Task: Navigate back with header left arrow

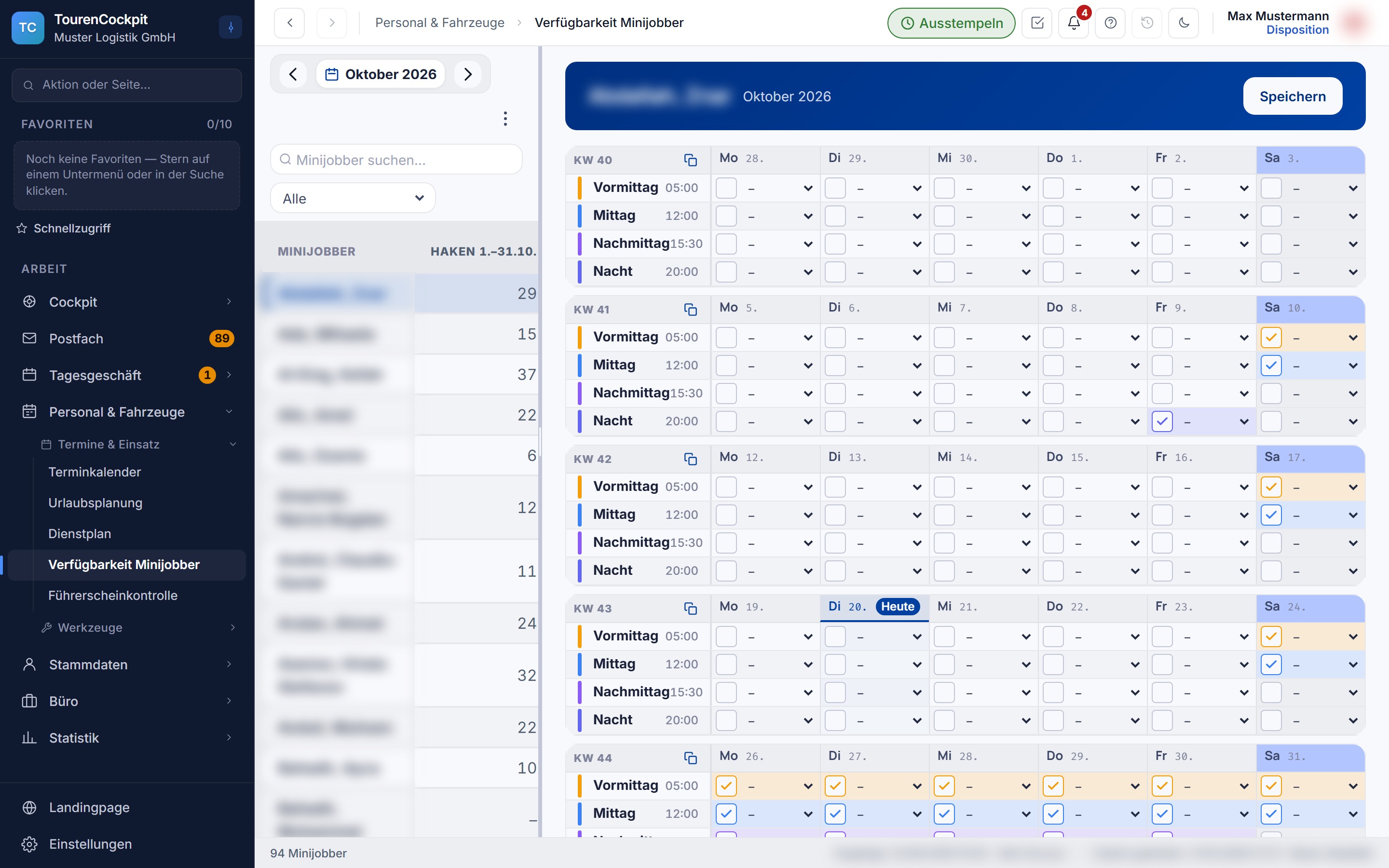Action: (x=289, y=23)
